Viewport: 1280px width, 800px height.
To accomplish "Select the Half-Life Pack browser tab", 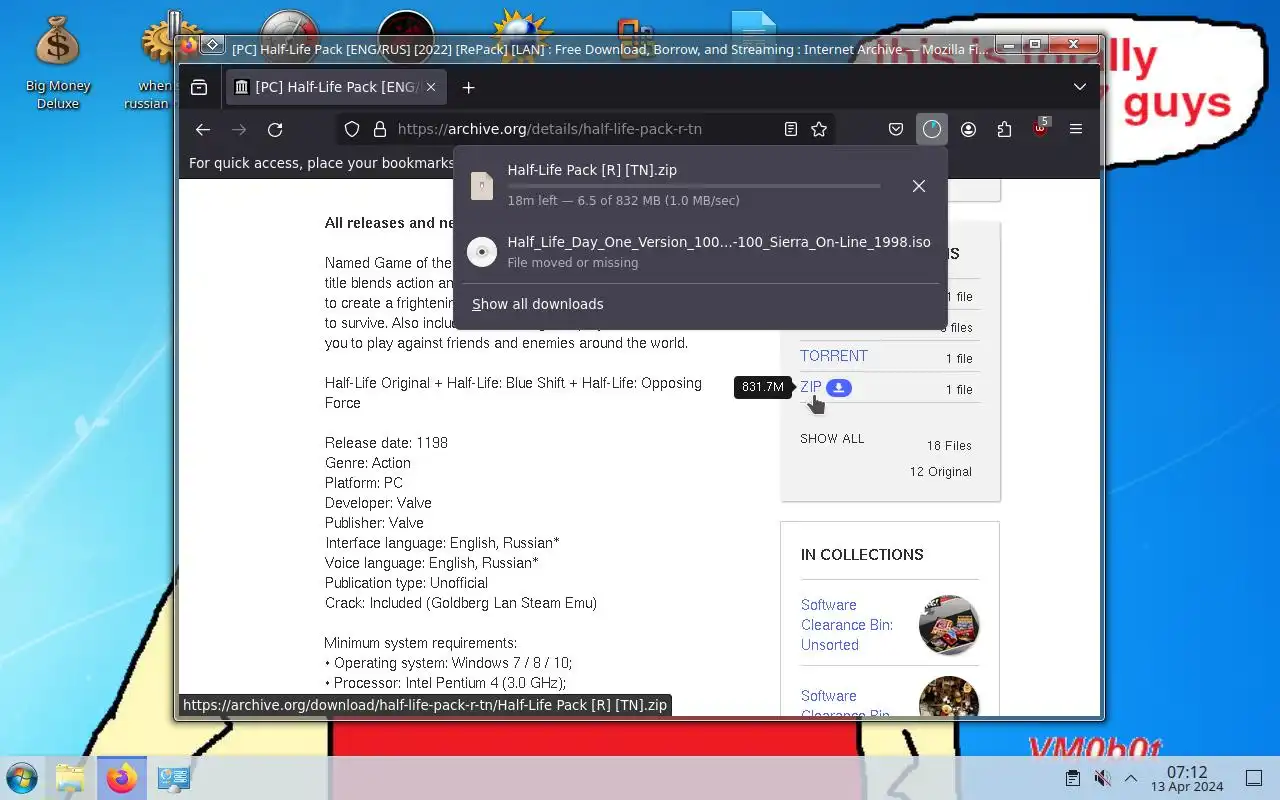I will [335, 87].
